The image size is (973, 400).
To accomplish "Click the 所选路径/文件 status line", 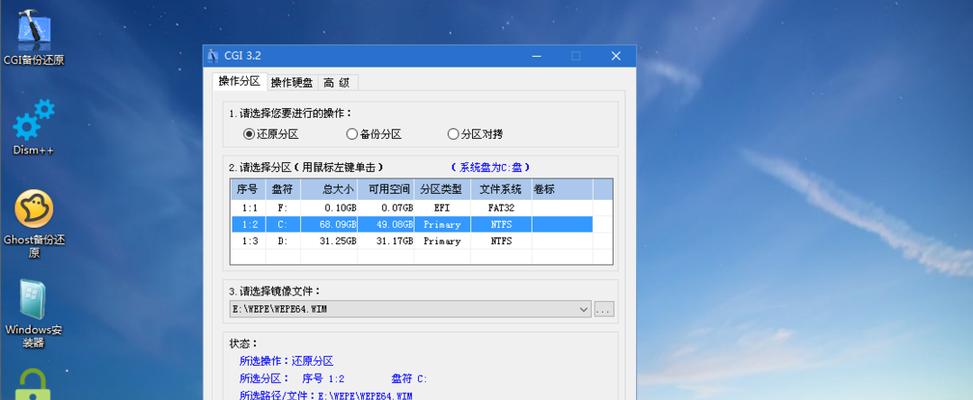I will 326,395.
